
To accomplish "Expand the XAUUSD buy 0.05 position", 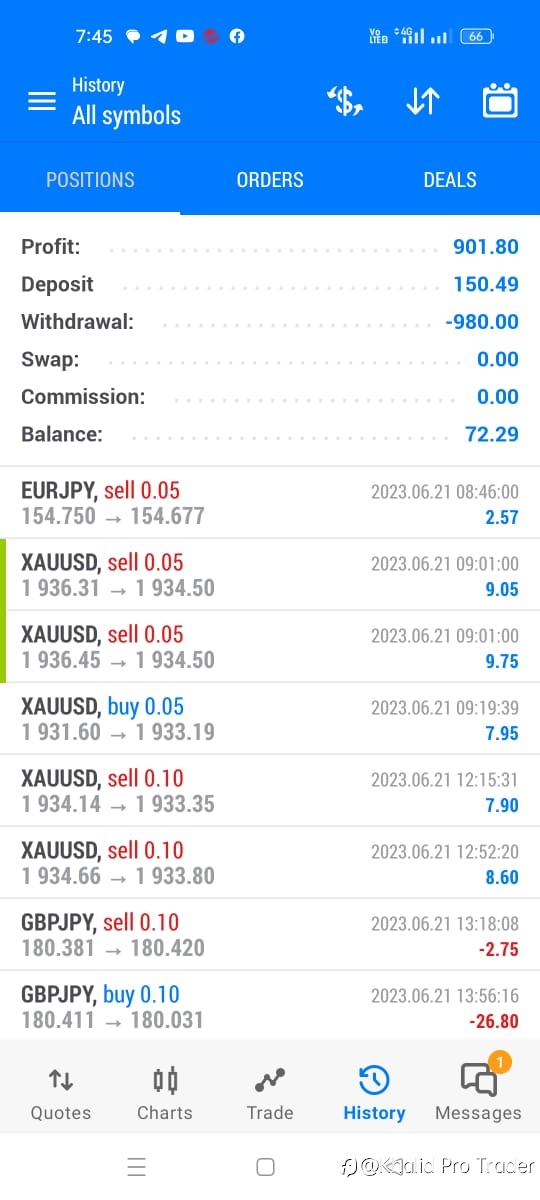I will 270,719.
